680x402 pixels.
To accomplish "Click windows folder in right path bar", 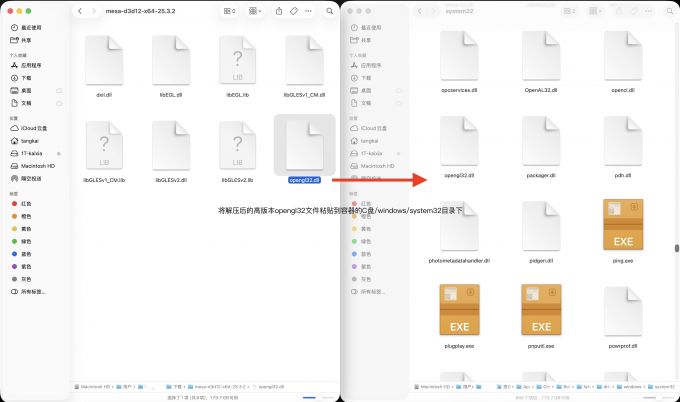I will pos(631,386).
